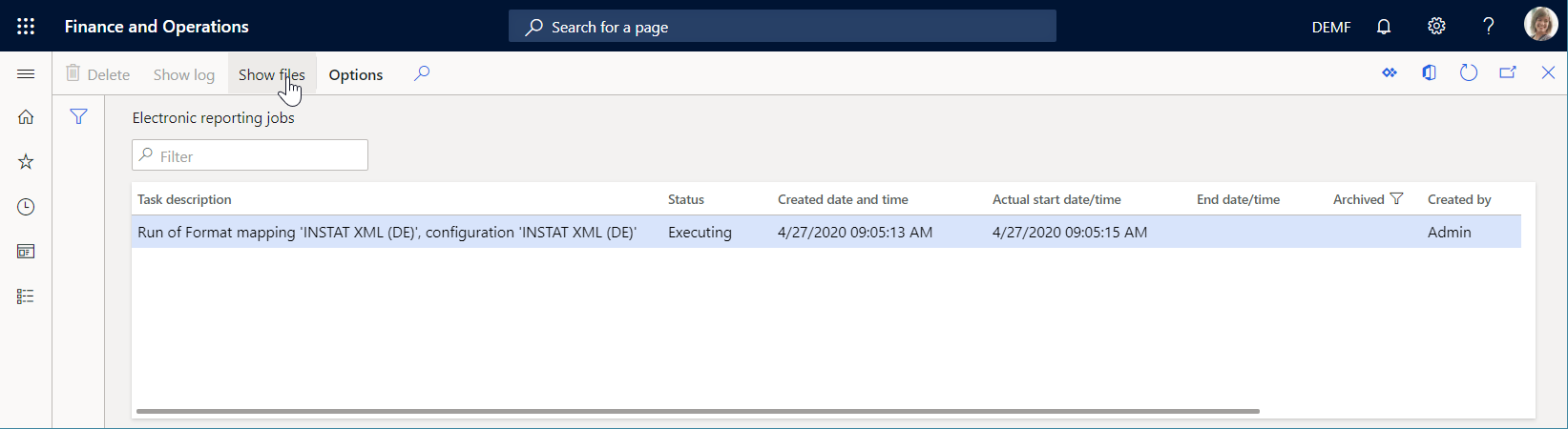Select the INSTAT XML (DE) job row
Image resolution: width=1568 pixels, height=429 pixels.
[x=387, y=232]
